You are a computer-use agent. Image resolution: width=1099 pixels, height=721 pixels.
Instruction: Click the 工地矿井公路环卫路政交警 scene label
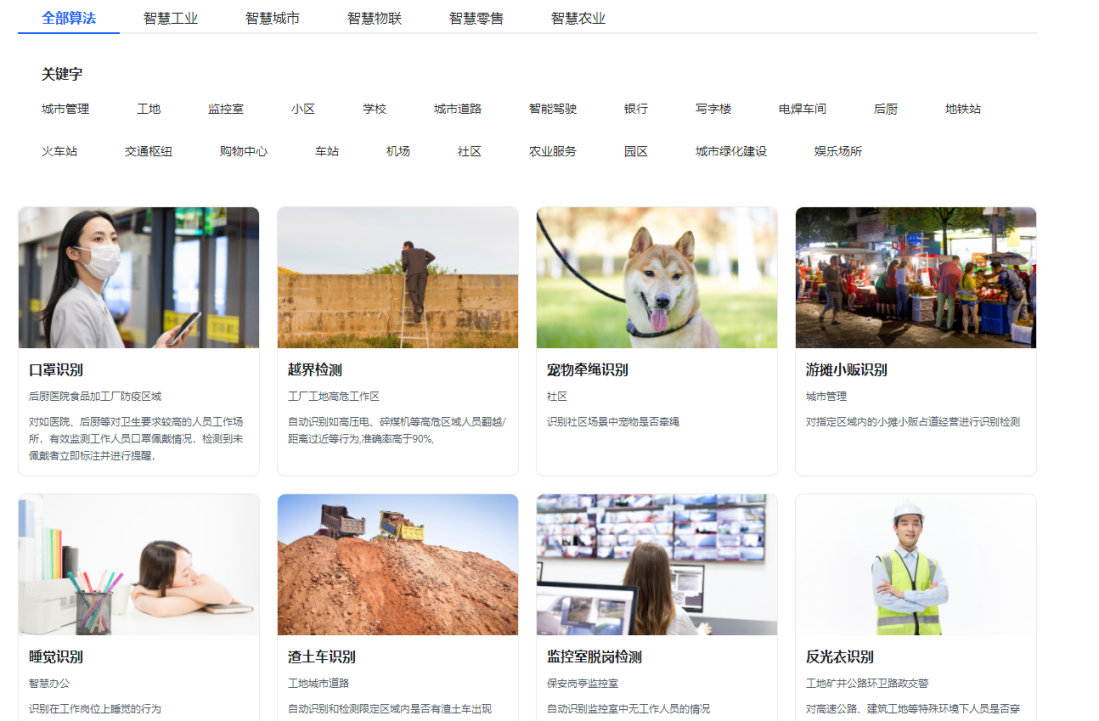coord(867,683)
